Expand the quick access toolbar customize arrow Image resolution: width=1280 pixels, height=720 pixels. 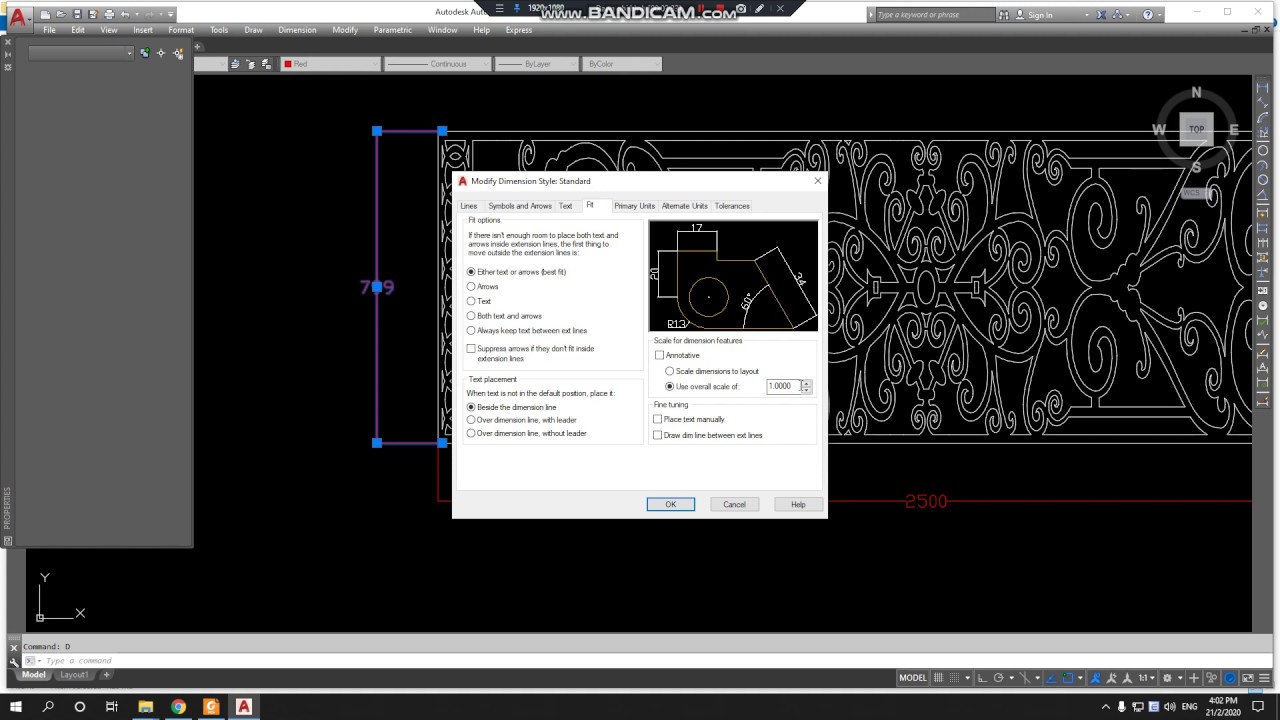tap(170, 14)
